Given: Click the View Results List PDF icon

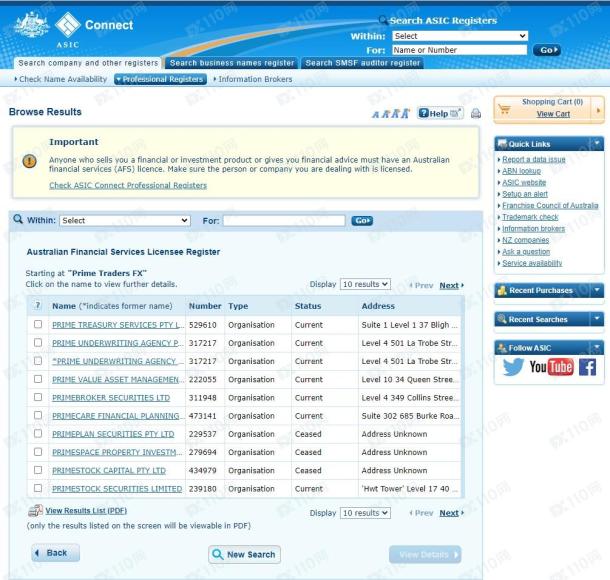Looking at the screenshot, I should [x=35, y=510].
